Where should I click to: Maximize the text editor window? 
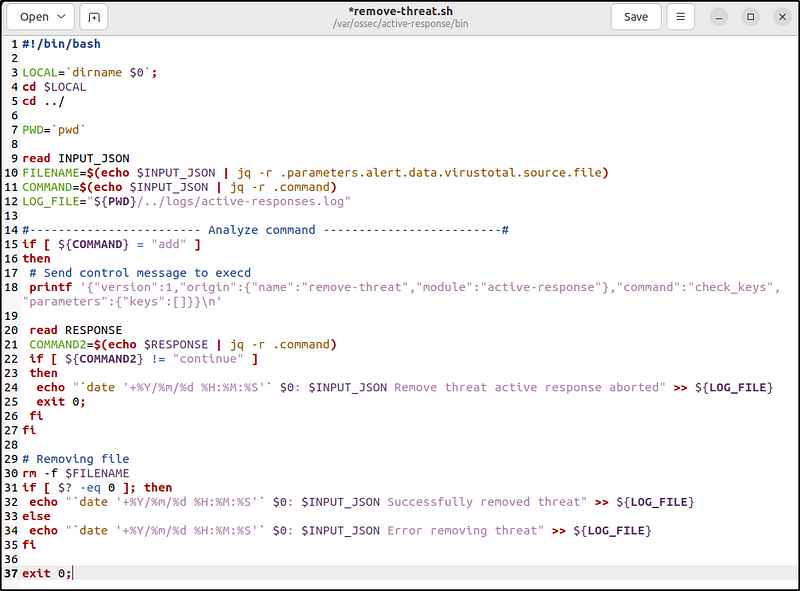tap(751, 17)
